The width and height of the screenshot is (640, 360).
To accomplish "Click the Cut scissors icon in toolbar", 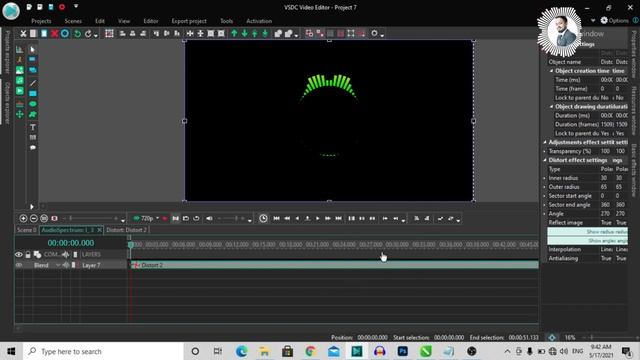I will coord(23,33).
